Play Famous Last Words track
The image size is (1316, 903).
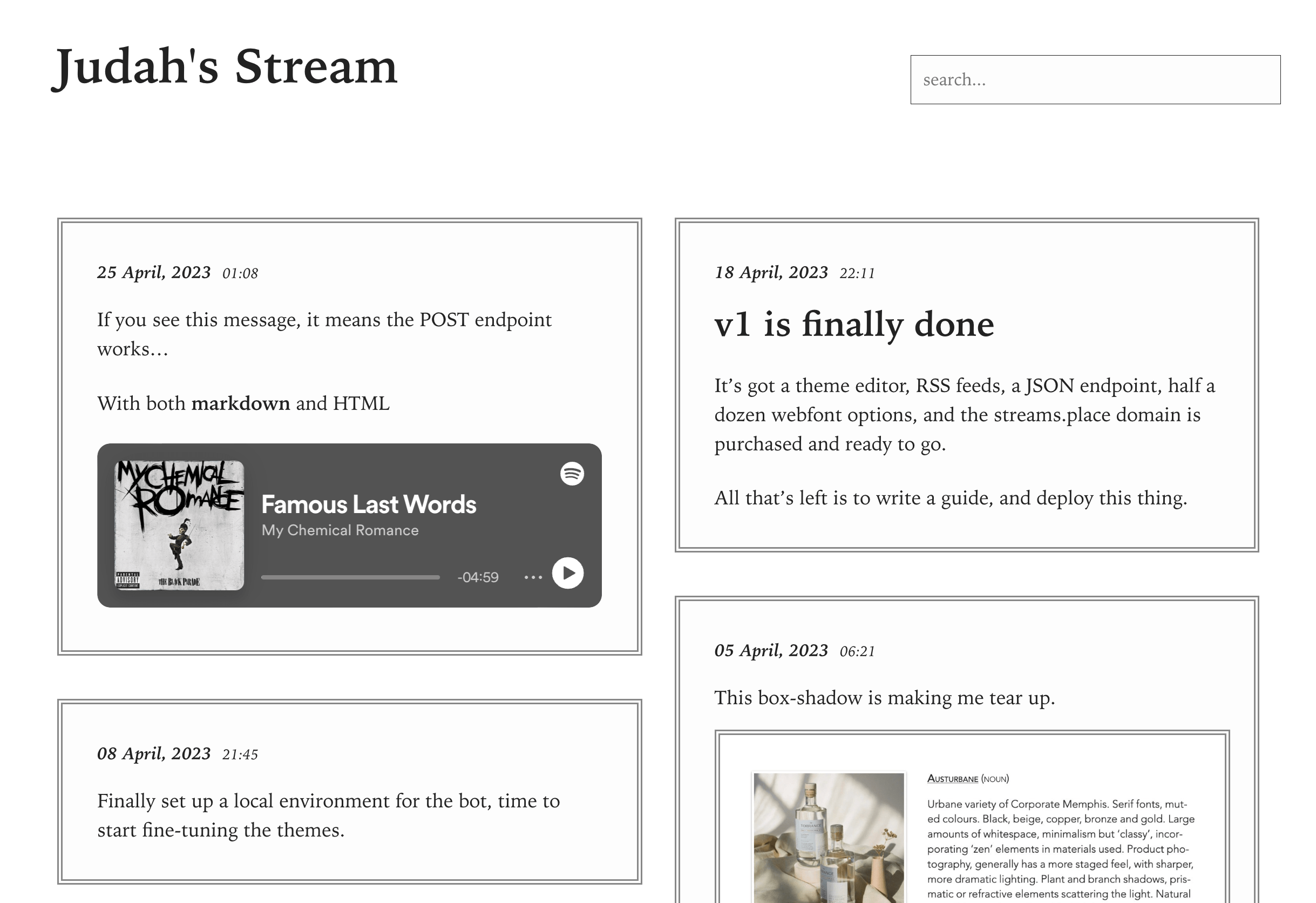point(568,574)
